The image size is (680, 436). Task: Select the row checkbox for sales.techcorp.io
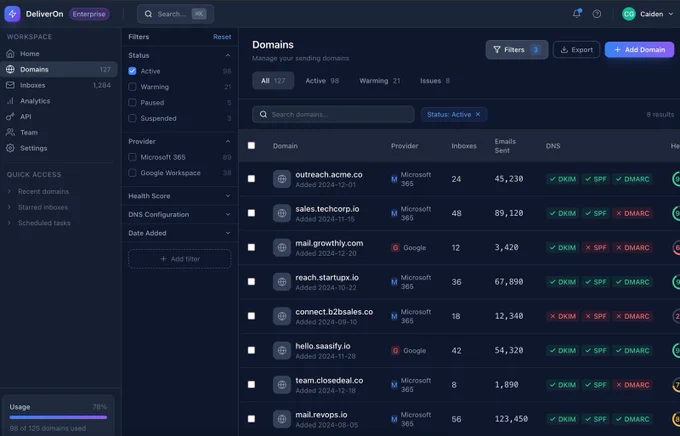251,213
